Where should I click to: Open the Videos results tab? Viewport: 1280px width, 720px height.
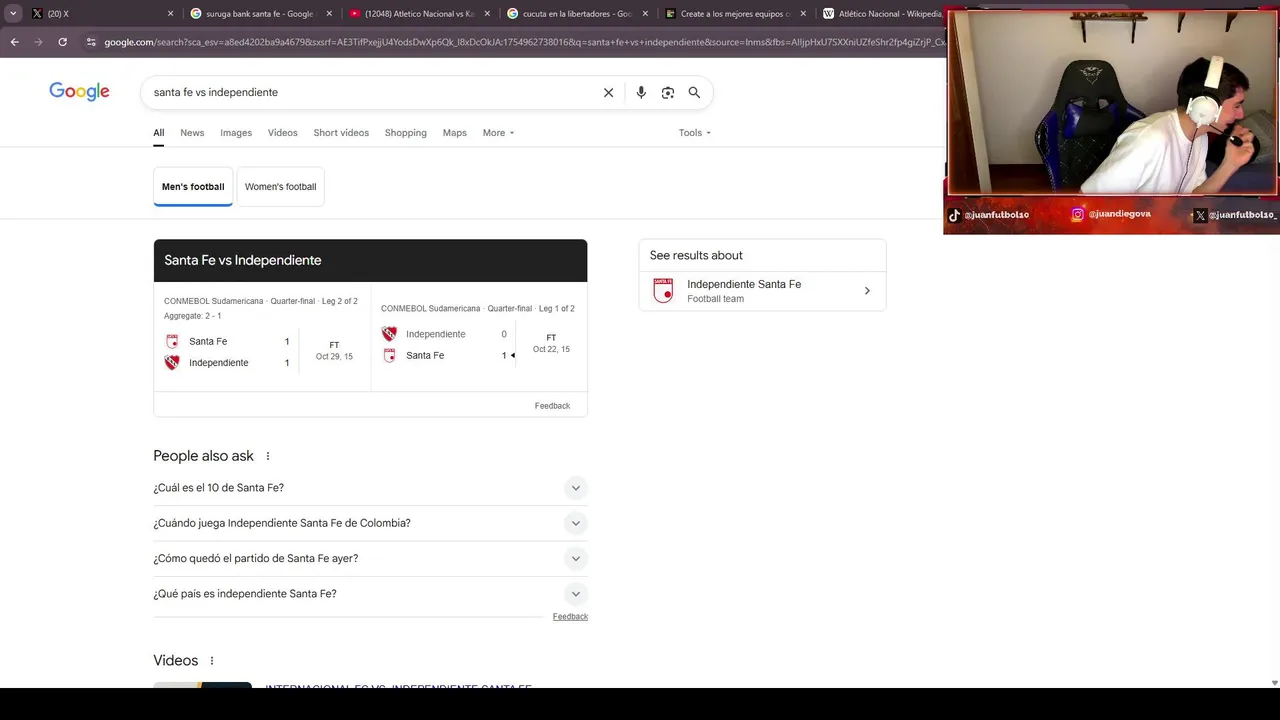282,132
